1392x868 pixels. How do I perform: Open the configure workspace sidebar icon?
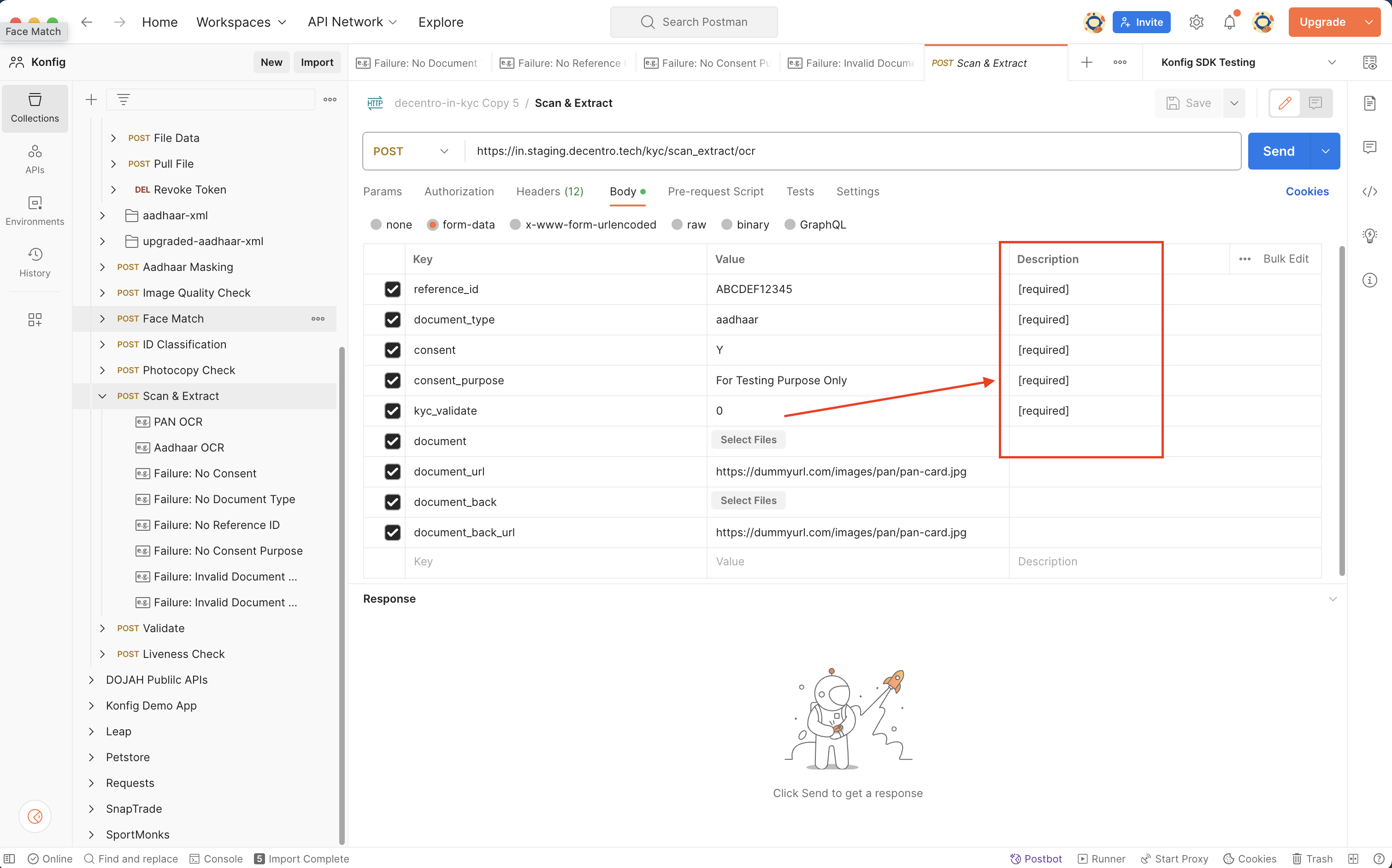click(35, 320)
